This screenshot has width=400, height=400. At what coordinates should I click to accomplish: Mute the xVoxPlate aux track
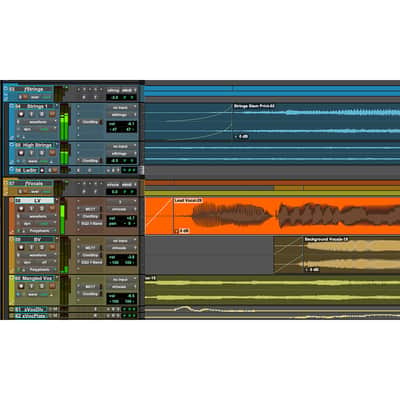coord(55,315)
